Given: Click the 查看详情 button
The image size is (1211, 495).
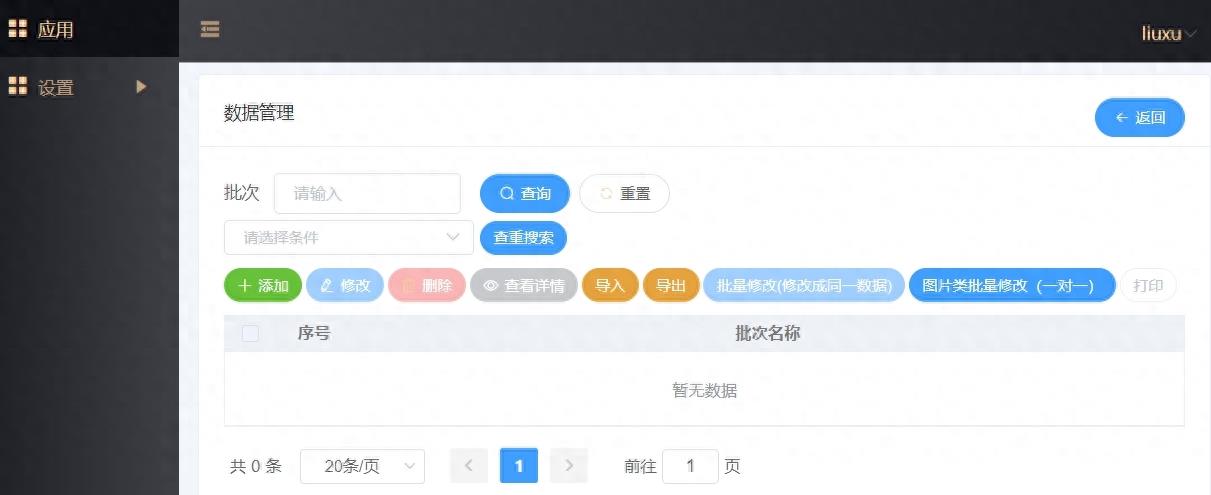Looking at the screenshot, I should 524,285.
